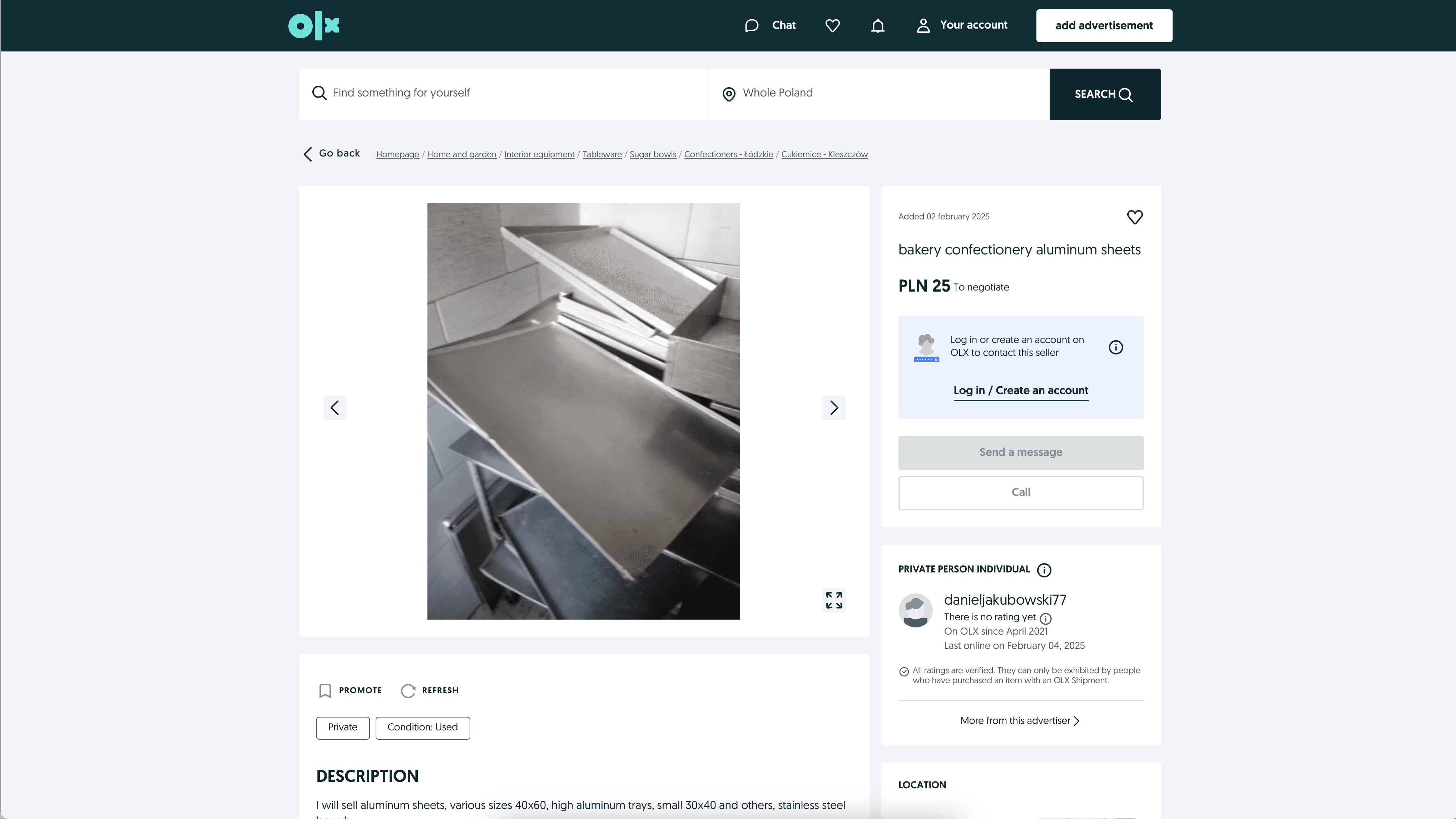The width and height of the screenshot is (1456, 819).
Task: Open More from this advertiser
Action: point(1020,721)
